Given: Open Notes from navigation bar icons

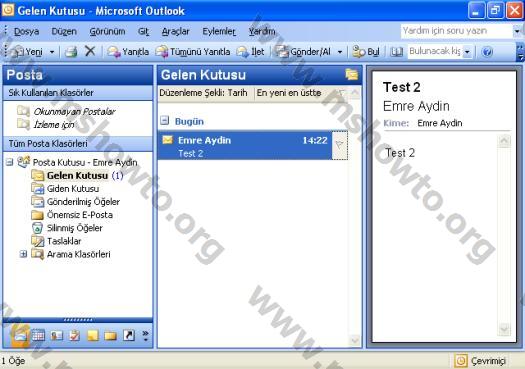Looking at the screenshot, I should (93, 335).
